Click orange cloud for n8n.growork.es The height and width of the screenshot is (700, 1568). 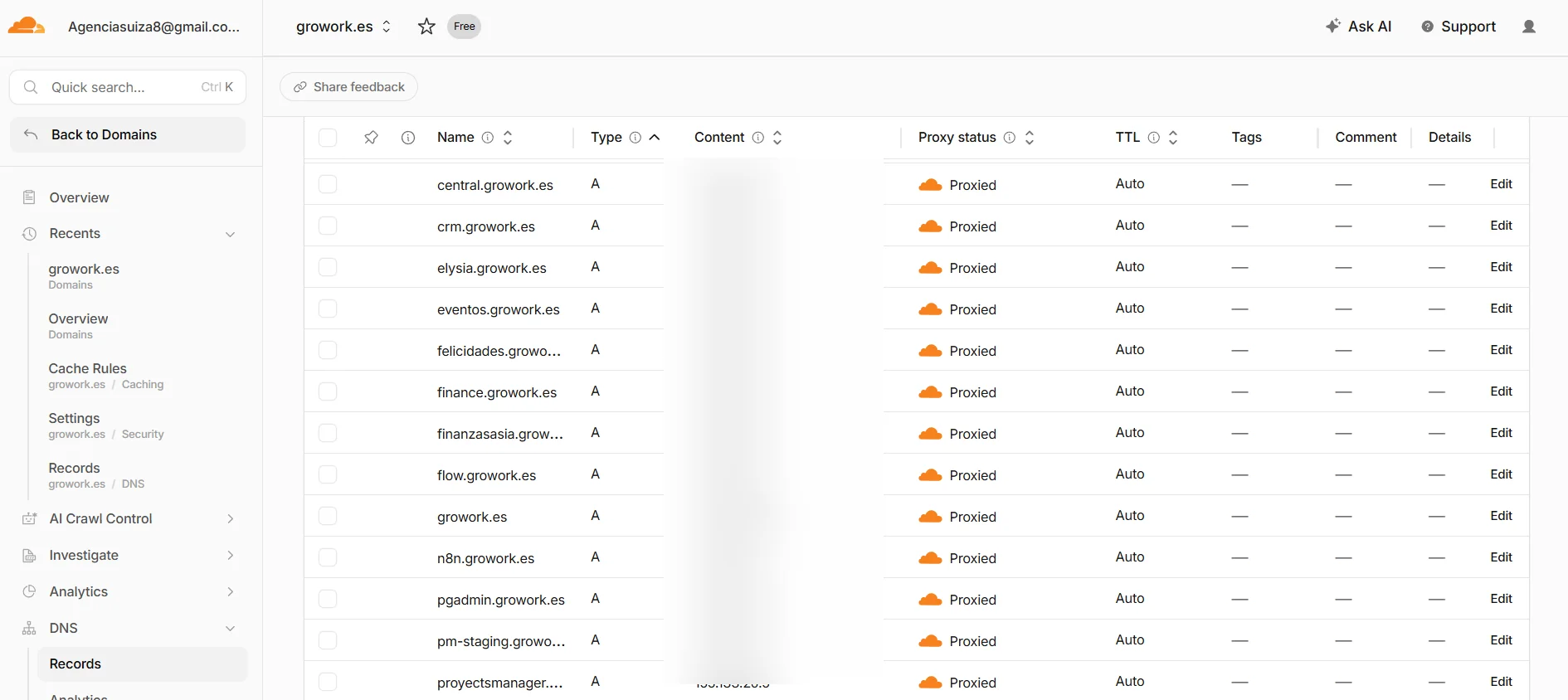[x=930, y=558]
